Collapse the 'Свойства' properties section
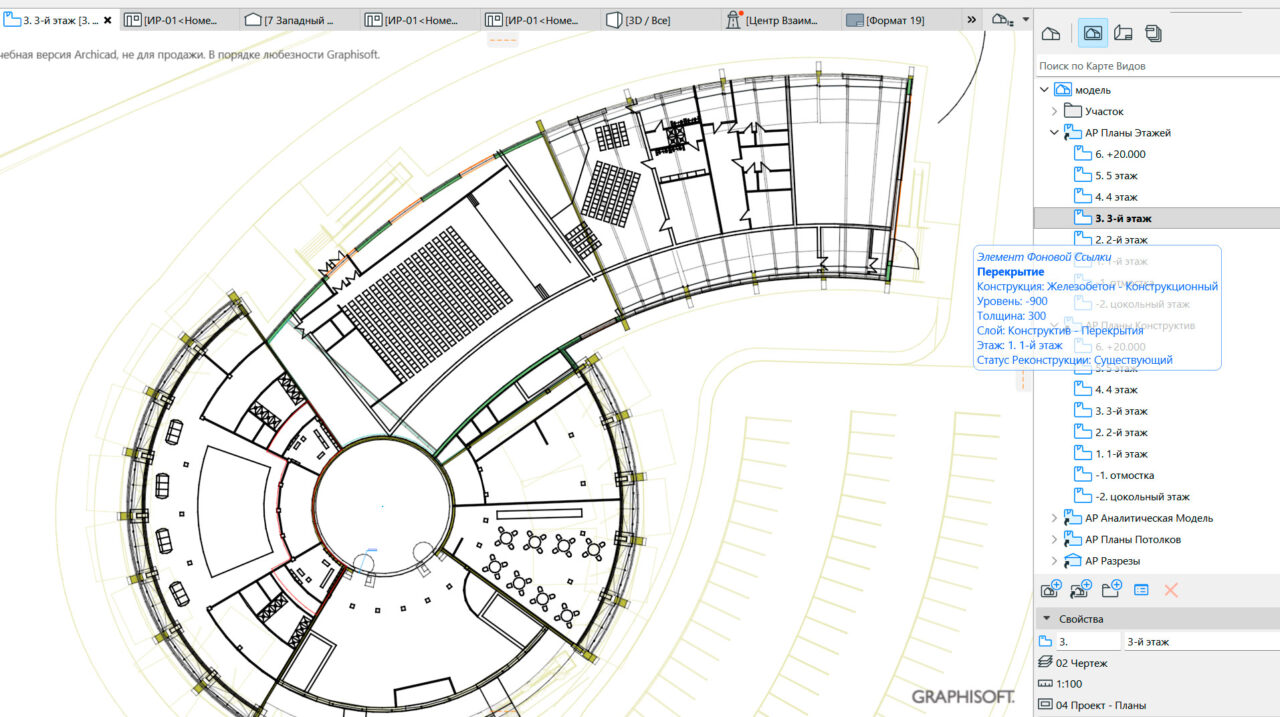The width and height of the screenshot is (1280, 717). click(x=1045, y=619)
